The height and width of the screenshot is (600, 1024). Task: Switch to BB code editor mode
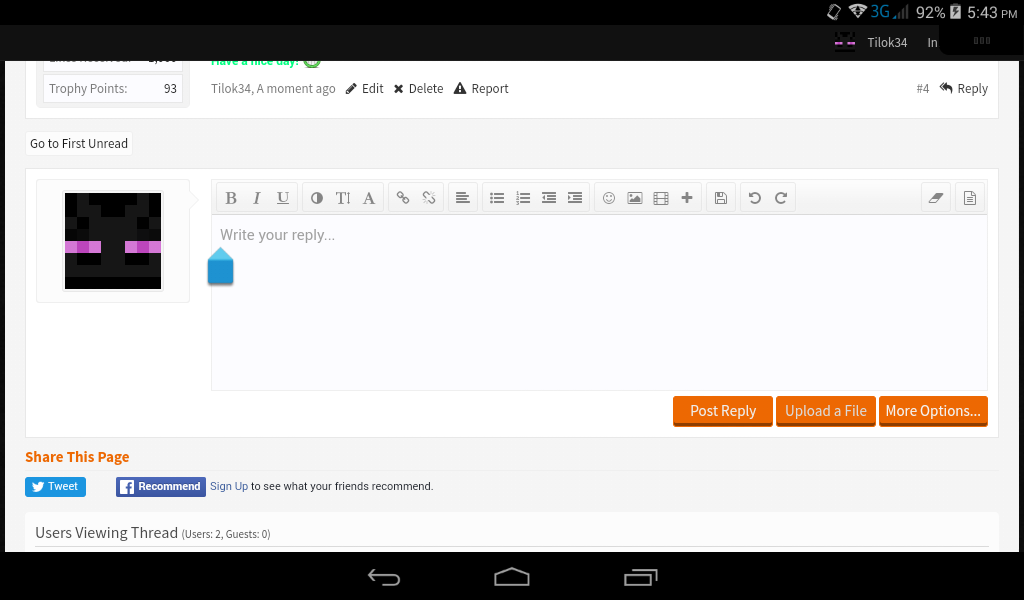click(x=970, y=198)
